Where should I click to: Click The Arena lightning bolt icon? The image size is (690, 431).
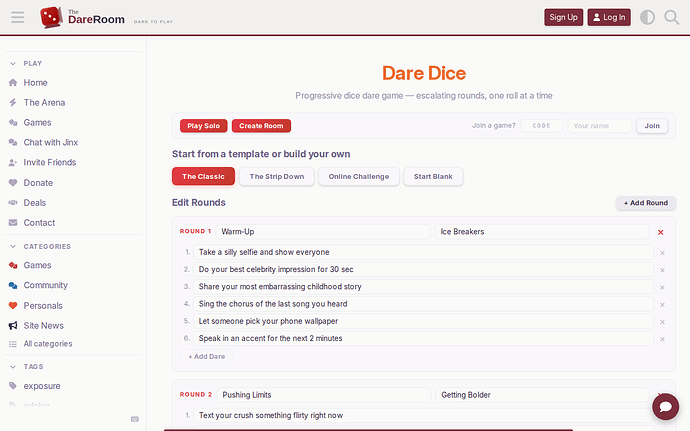13,103
